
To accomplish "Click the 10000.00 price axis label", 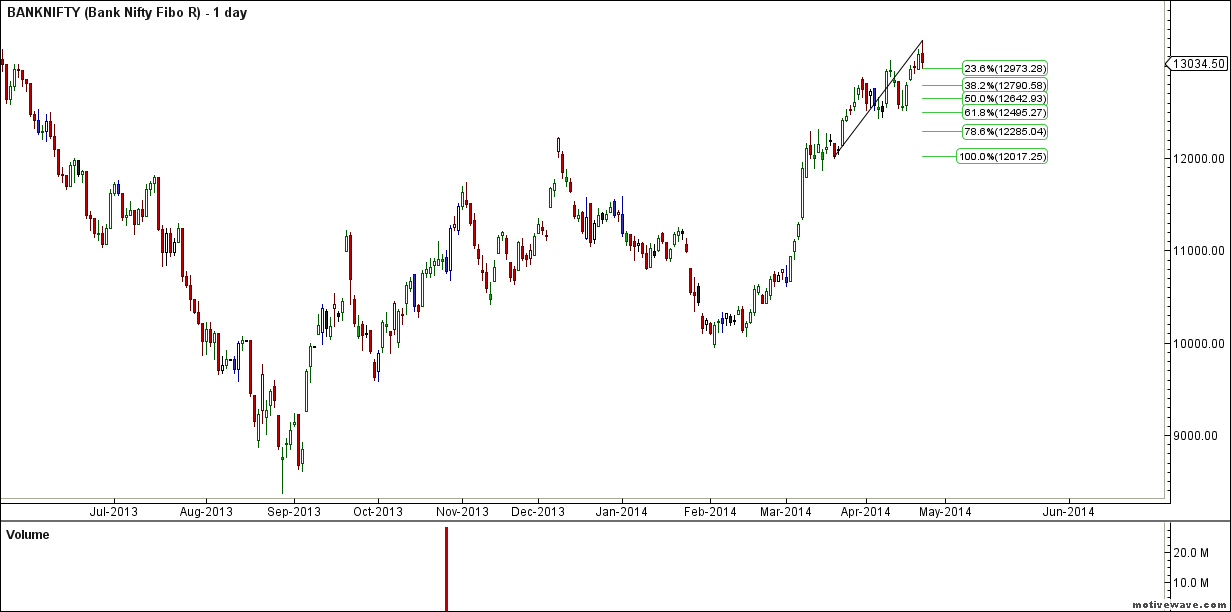I will point(1199,343).
